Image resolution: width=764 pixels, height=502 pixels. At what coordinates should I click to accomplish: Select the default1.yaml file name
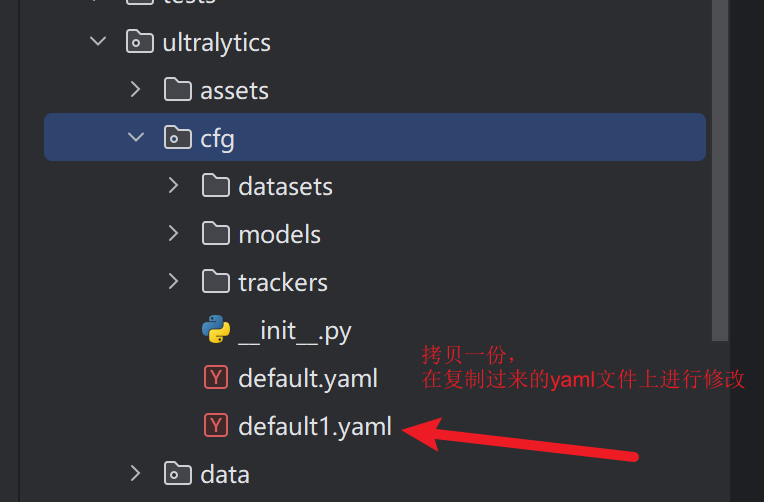[x=315, y=427]
